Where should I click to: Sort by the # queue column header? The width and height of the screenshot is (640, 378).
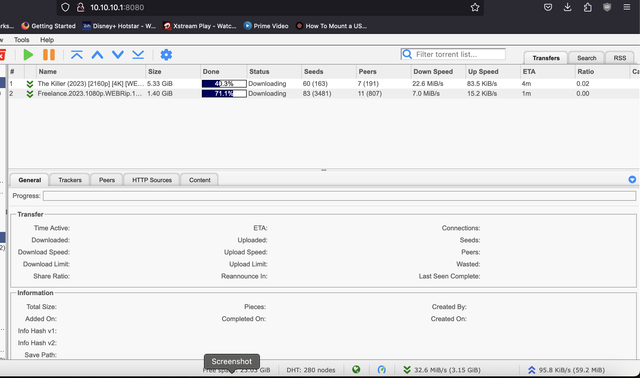coord(16,71)
